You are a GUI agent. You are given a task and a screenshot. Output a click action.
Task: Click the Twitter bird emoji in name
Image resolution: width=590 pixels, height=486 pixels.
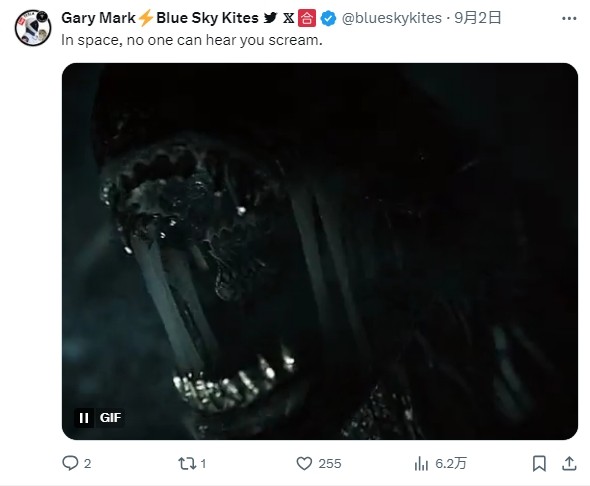click(271, 18)
